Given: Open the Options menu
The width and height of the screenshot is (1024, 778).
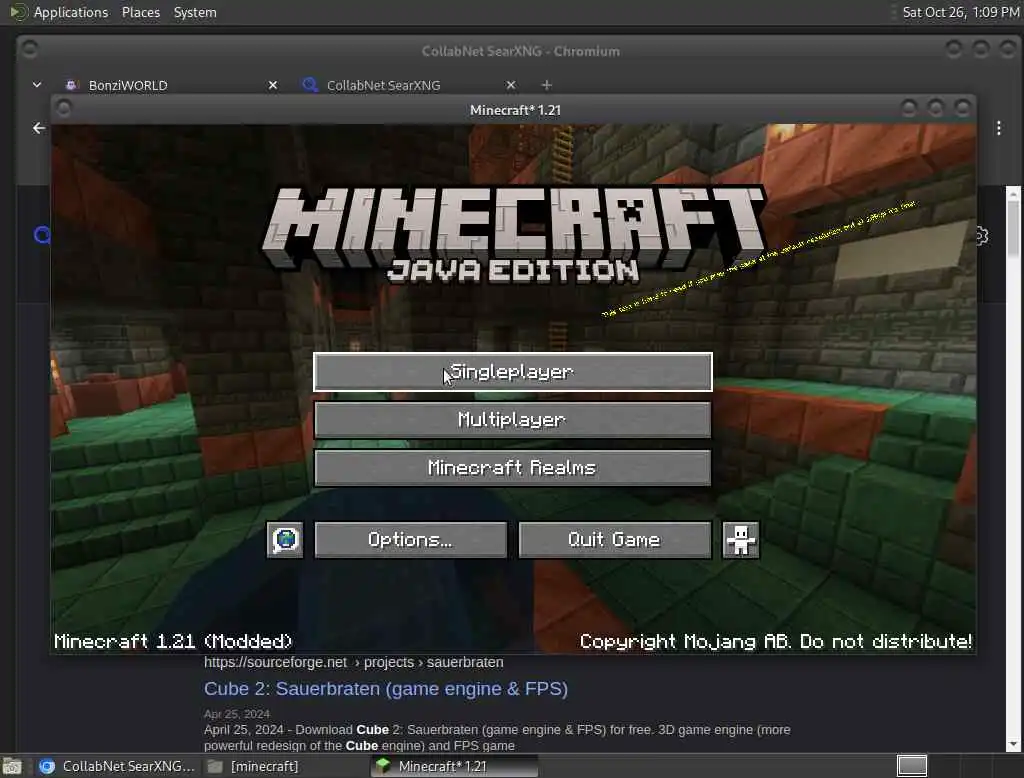Looking at the screenshot, I should click(410, 540).
